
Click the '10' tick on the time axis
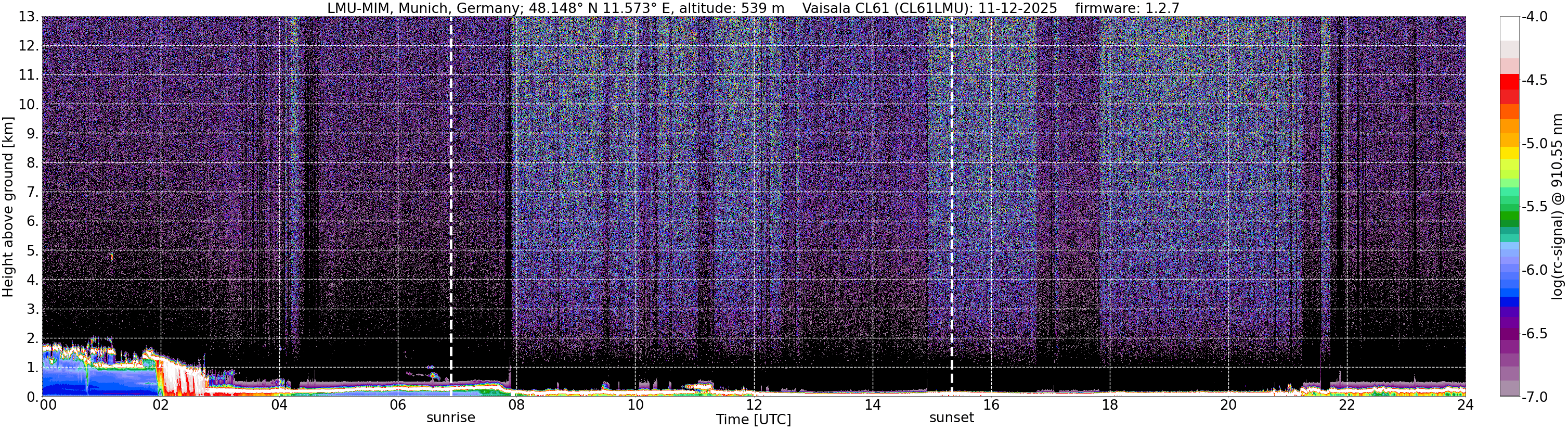click(x=635, y=405)
